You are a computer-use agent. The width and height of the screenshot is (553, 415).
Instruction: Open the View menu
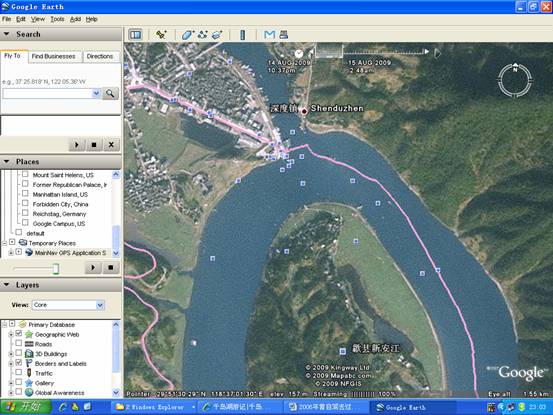38,19
